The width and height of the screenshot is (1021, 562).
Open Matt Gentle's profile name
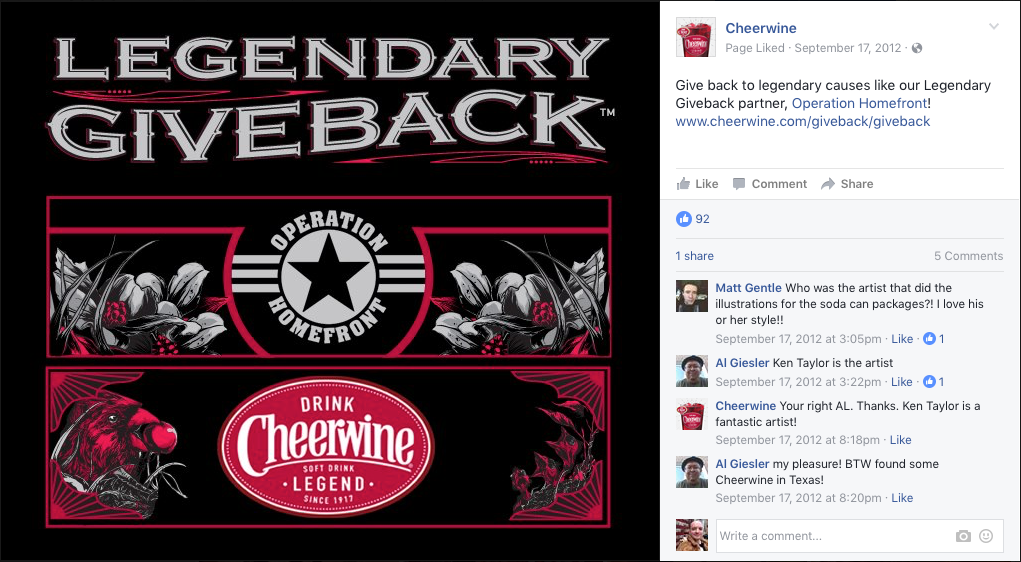749,288
